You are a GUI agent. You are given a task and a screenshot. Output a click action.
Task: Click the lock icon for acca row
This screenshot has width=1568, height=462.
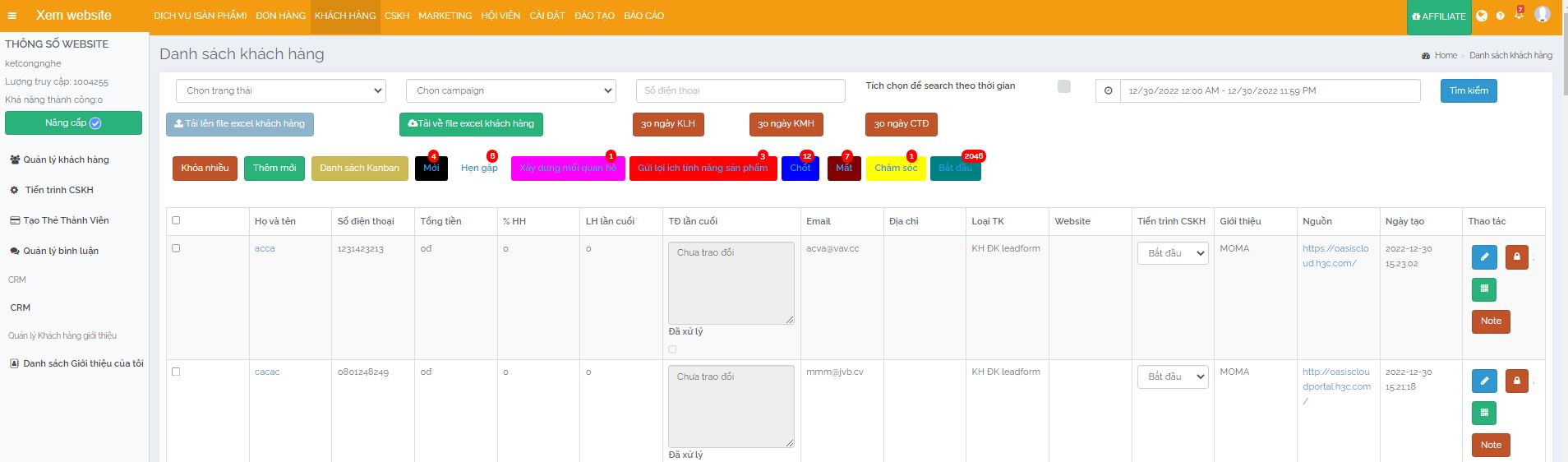click(1516, 257)
